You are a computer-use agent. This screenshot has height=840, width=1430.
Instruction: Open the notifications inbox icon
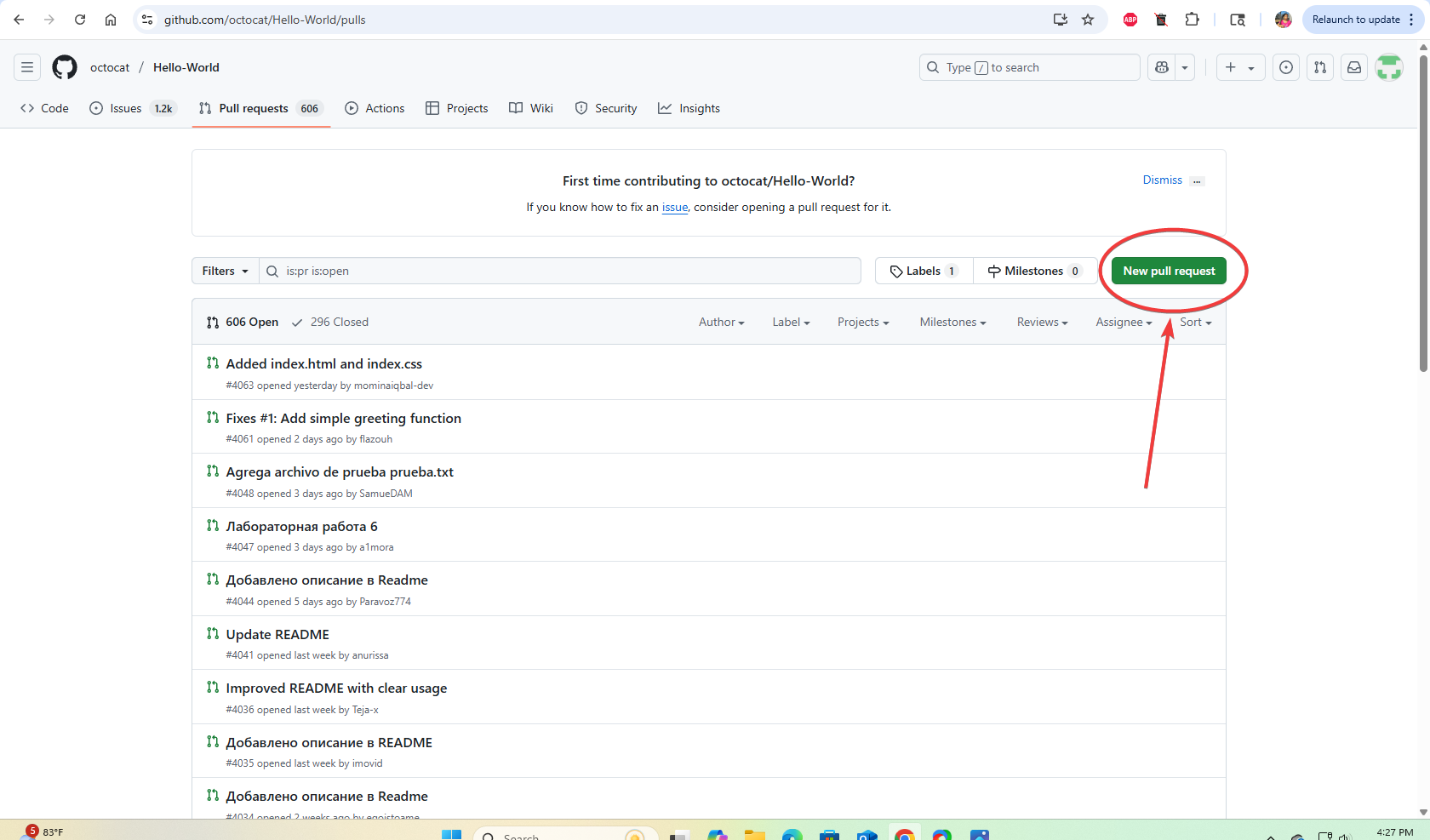(1354, 67)
